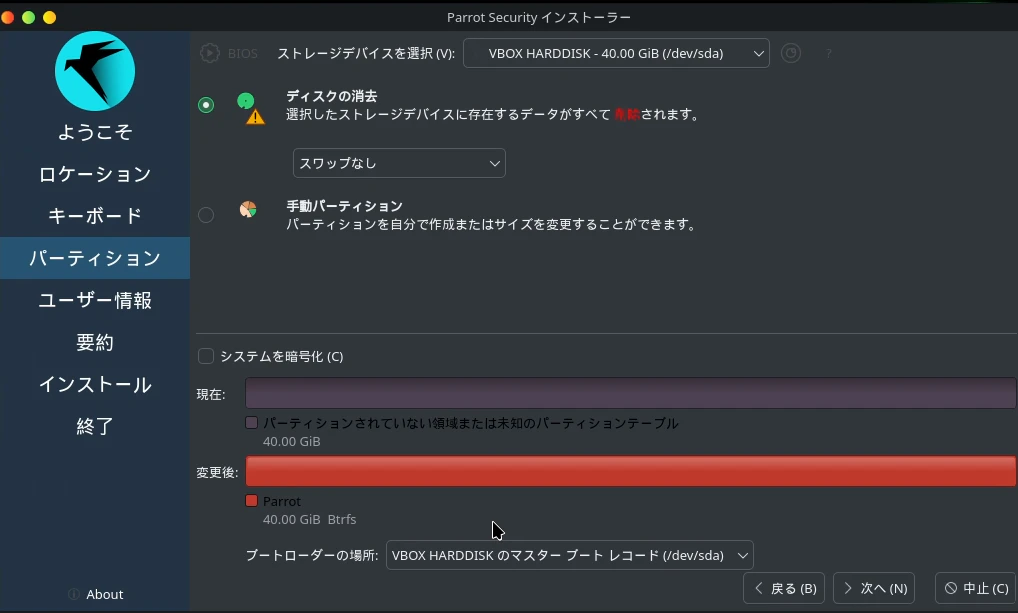Go to ロケーション step in sidebar
The height and width of the screenshot is (613, 1018).
95,174
